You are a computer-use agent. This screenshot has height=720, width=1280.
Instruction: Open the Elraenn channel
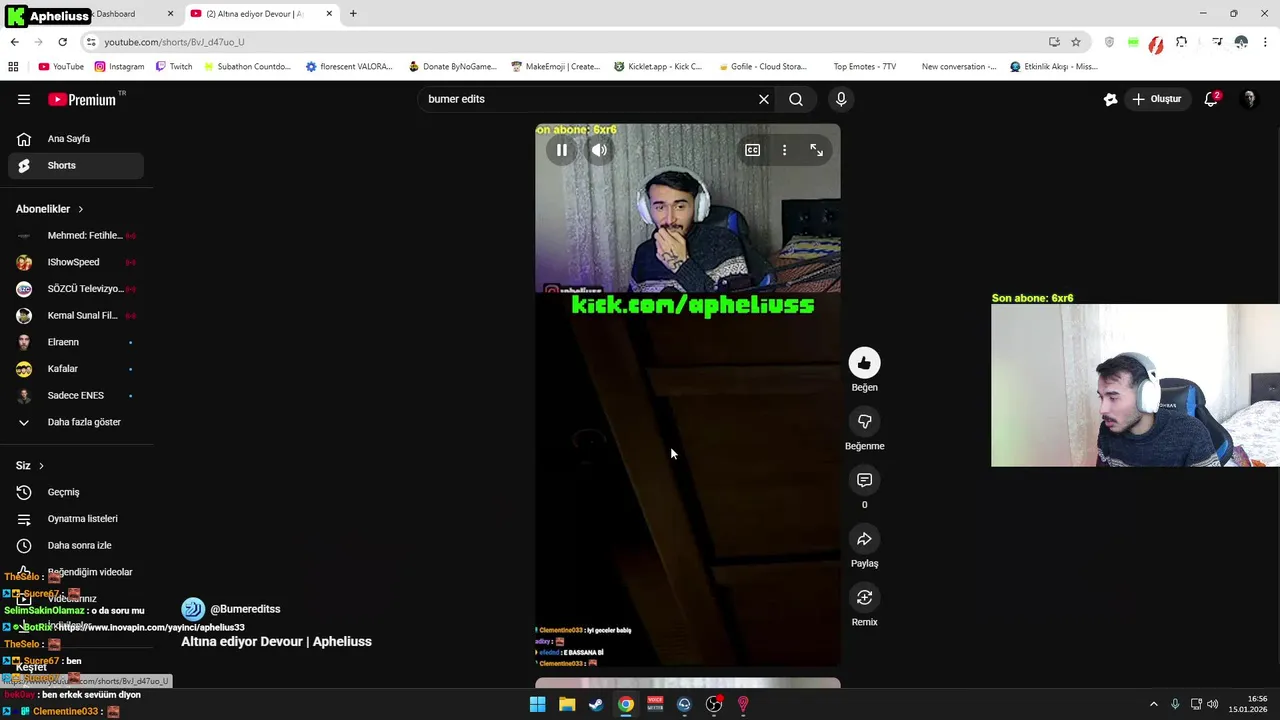tap(76, 342)
